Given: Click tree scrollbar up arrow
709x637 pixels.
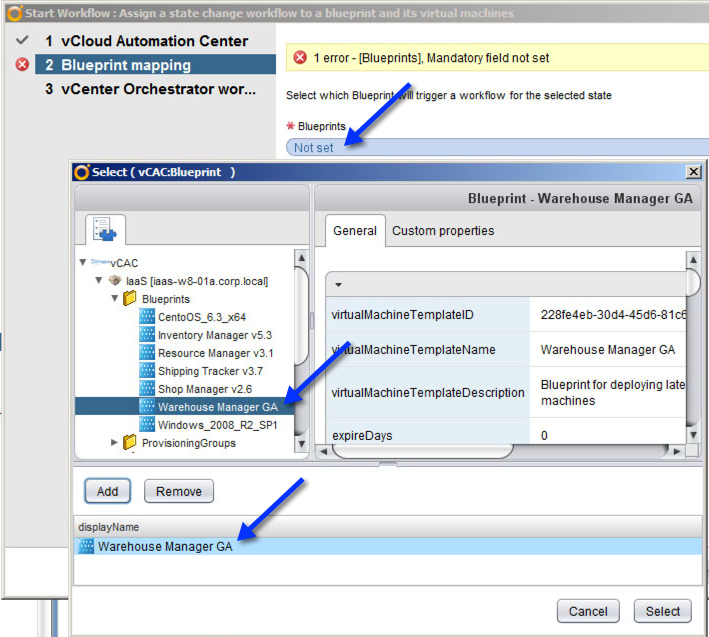Looking at the screenshot, I should [301, 258].
